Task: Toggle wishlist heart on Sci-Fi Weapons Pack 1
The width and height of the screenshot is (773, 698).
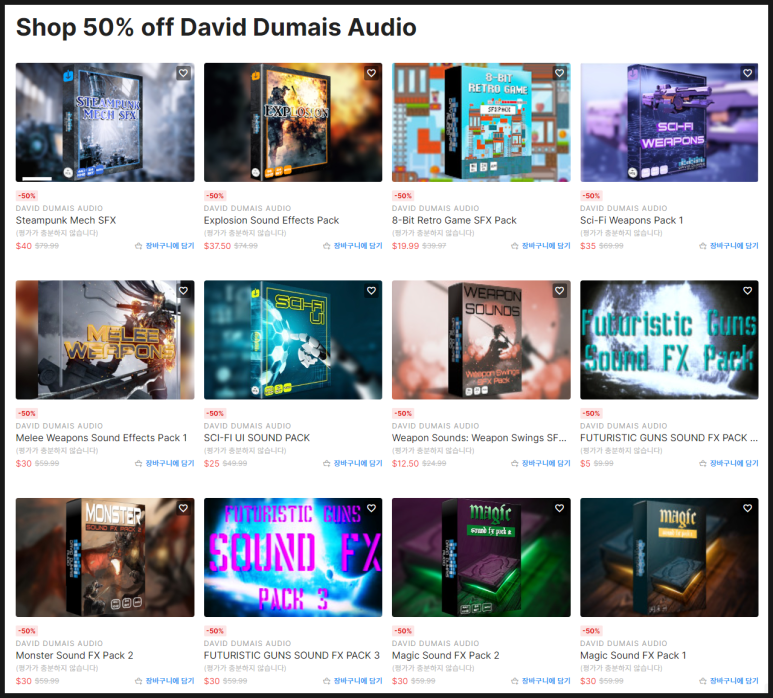Action: [x=747, y=73]
